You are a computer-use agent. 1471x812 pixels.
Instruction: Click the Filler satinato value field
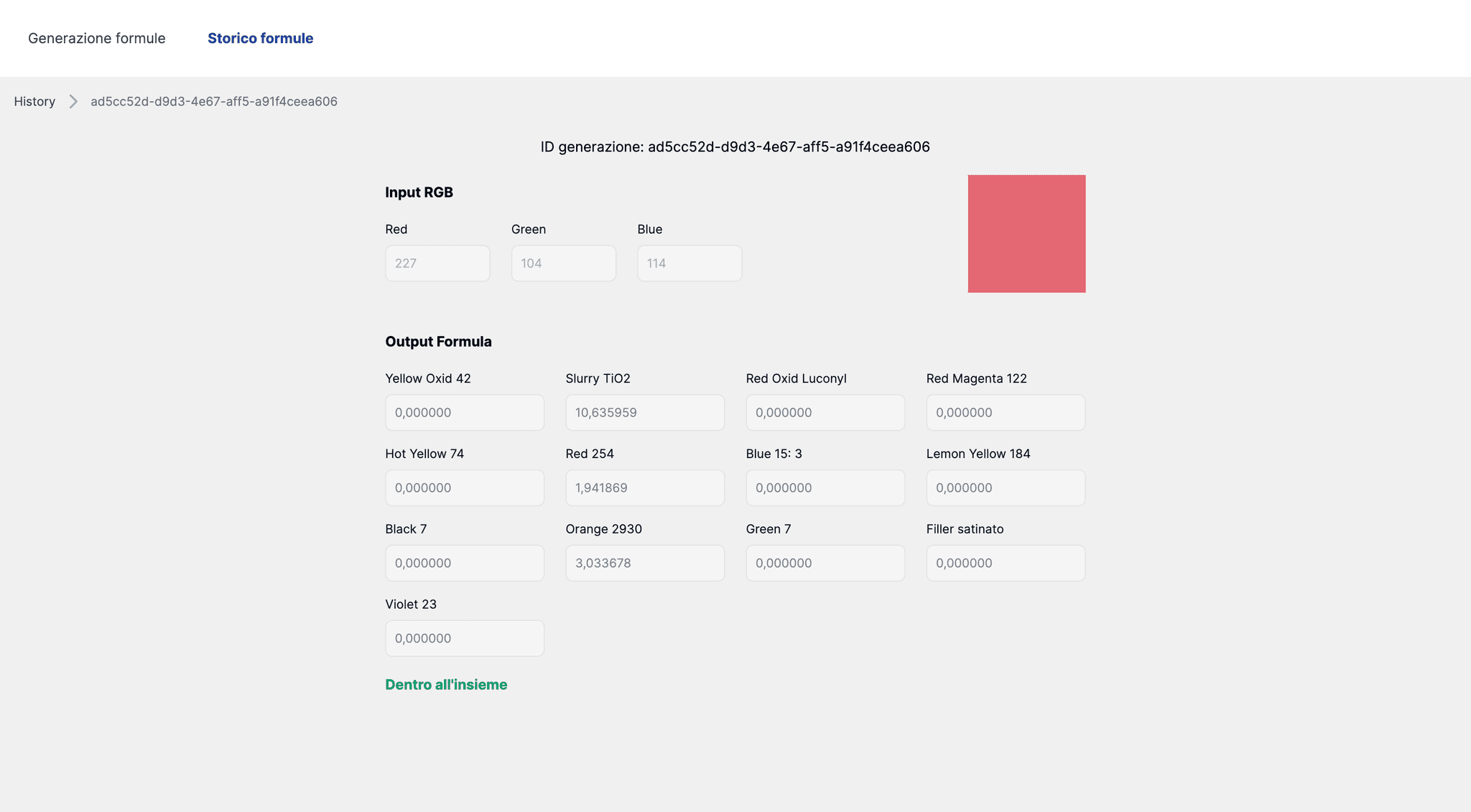[1005, 564]
